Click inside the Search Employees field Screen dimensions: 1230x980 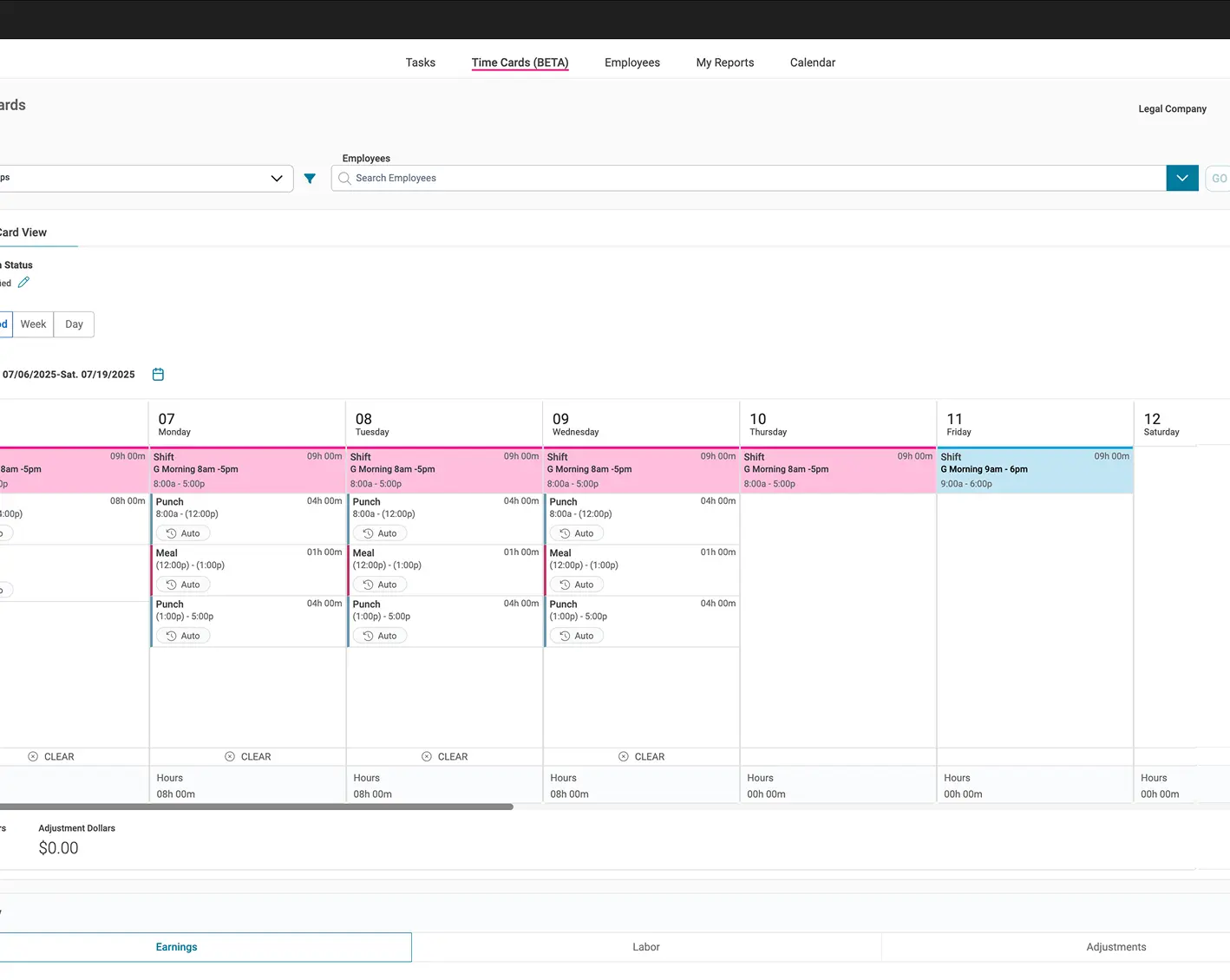click(x=607, y=178)
